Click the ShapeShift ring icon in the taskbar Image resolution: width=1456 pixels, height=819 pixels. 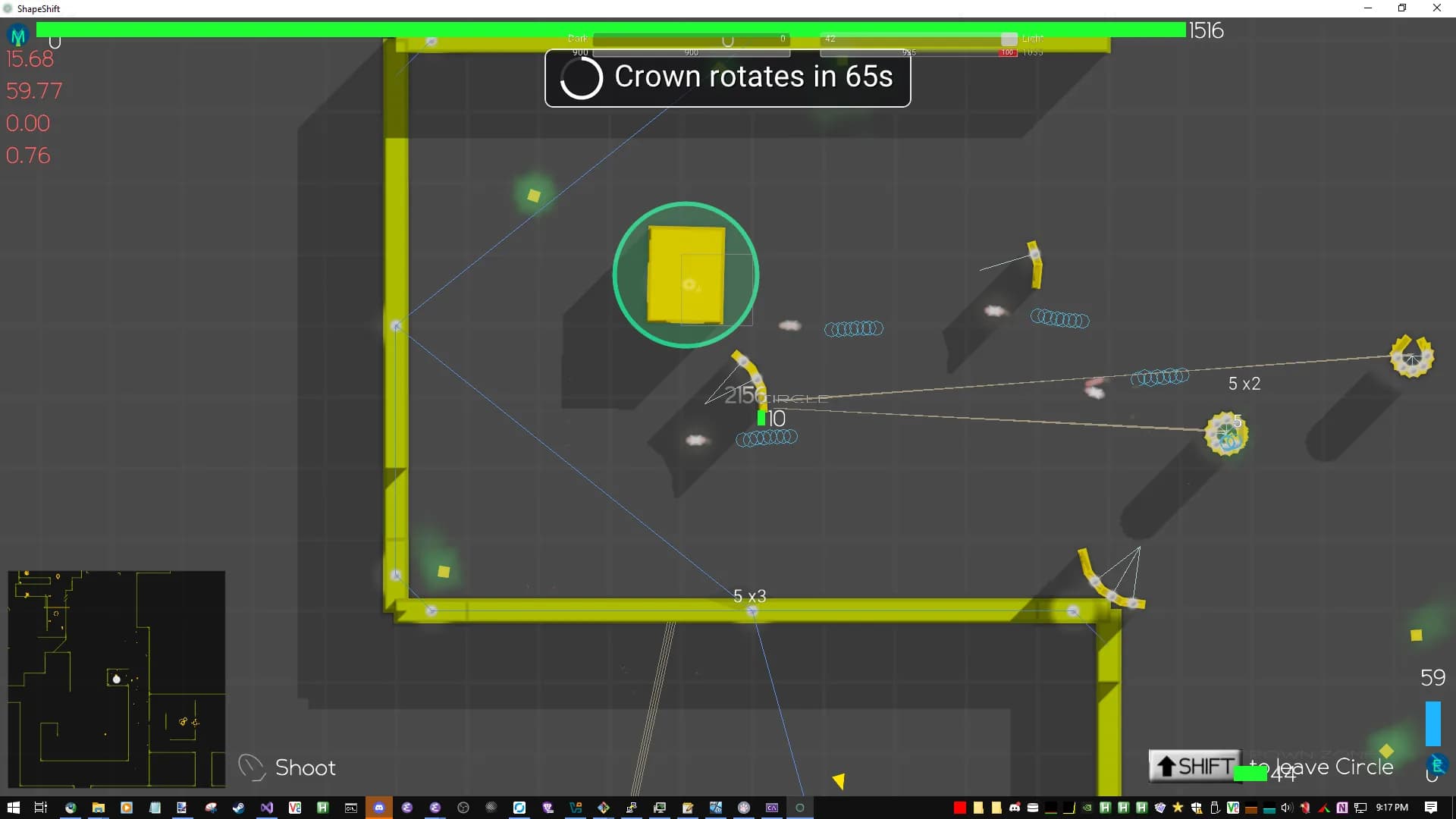(x=800, y=808)
